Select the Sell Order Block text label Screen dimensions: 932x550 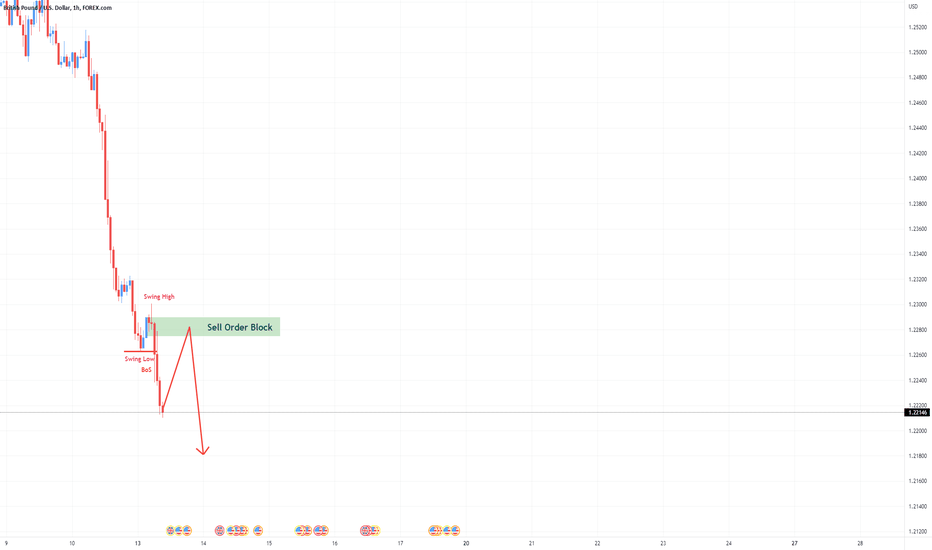tap(240, 327)
